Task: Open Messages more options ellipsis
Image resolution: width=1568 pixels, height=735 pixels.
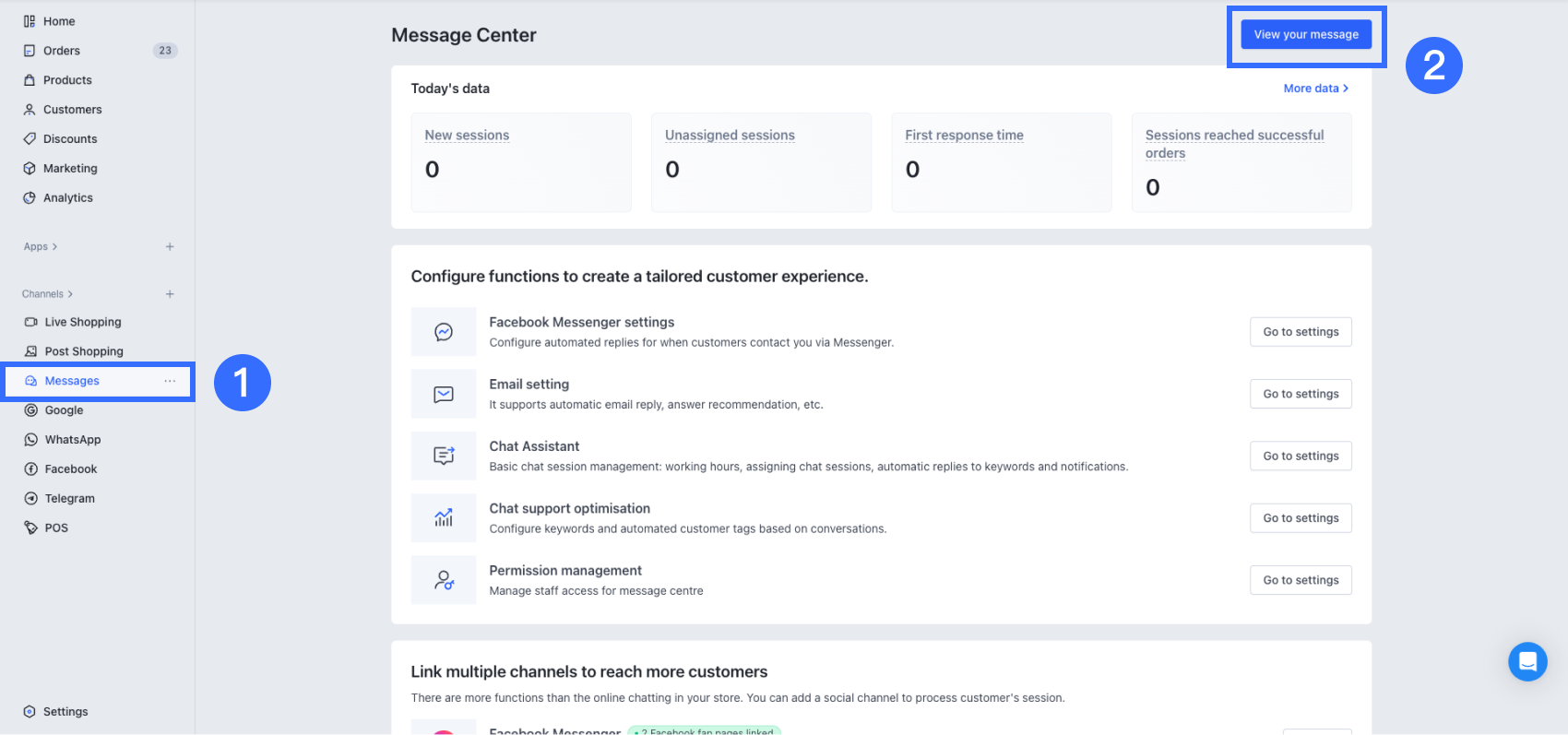Action: pyautogui.click(x=170, y=381)
